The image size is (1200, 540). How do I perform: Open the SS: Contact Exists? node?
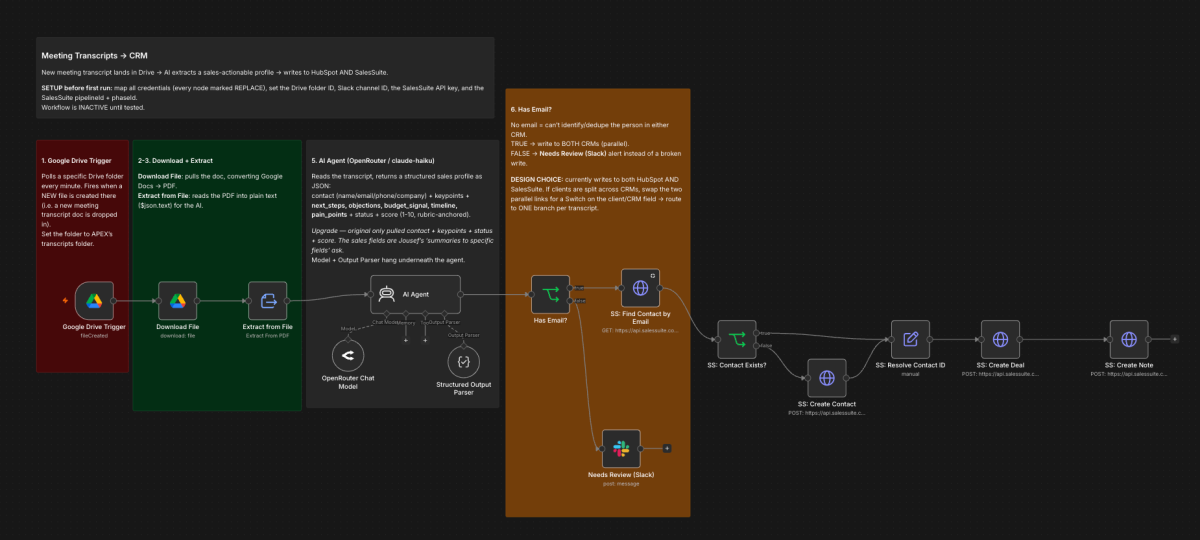pyautogui.click(x=738, y=339)
